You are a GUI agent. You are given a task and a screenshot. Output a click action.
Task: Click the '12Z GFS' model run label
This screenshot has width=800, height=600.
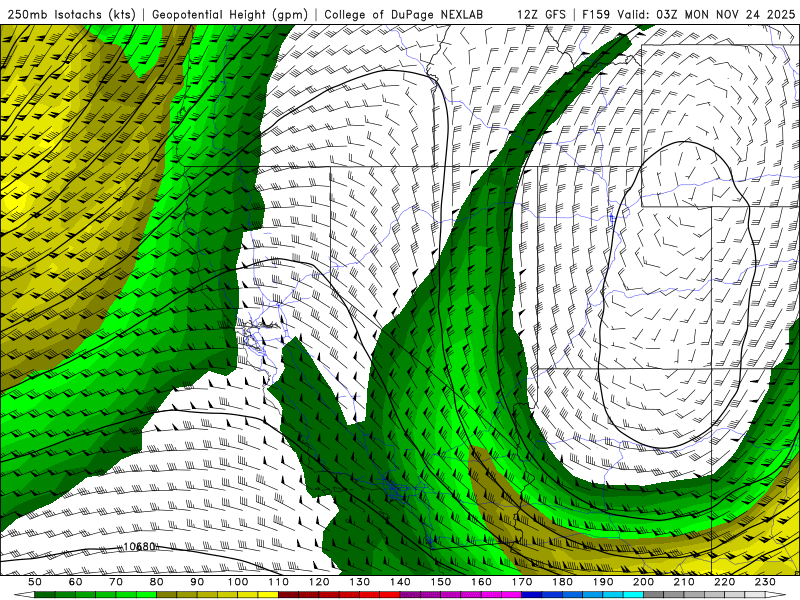(541, 14)
